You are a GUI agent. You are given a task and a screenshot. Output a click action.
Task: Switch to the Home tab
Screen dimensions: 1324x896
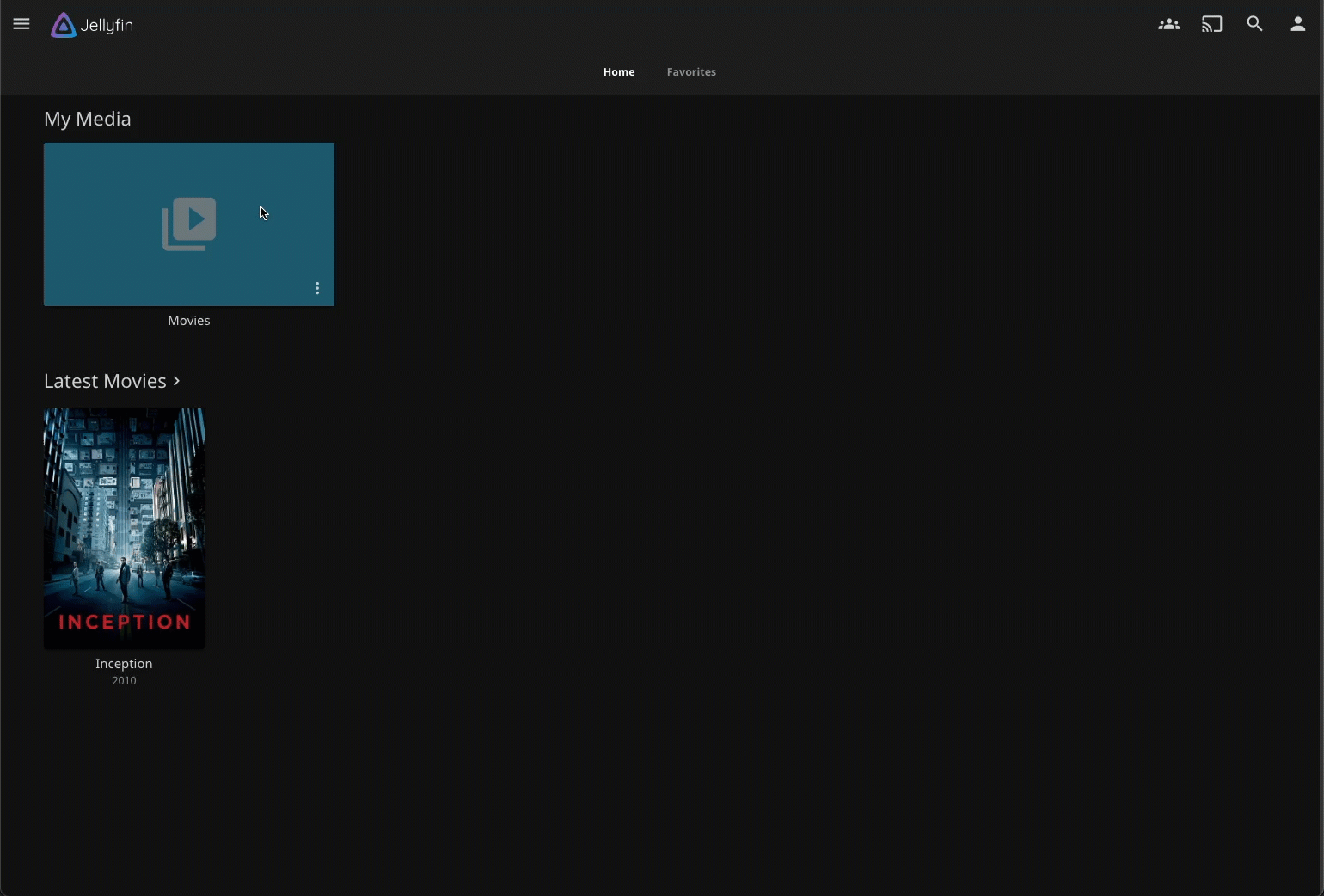[619, 72]
